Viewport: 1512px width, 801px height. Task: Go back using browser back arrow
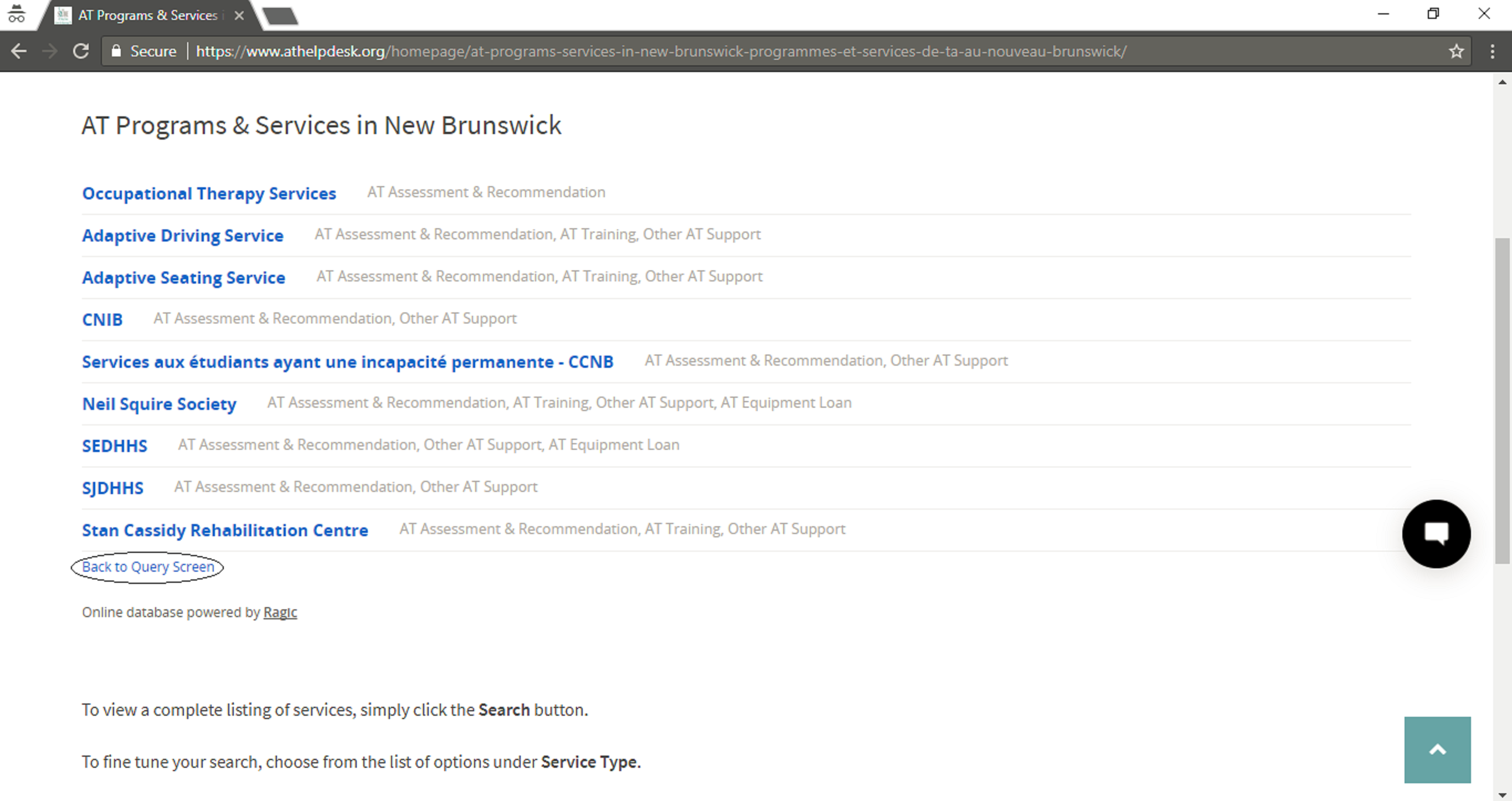pyautogui.click(x=18, y=51)
